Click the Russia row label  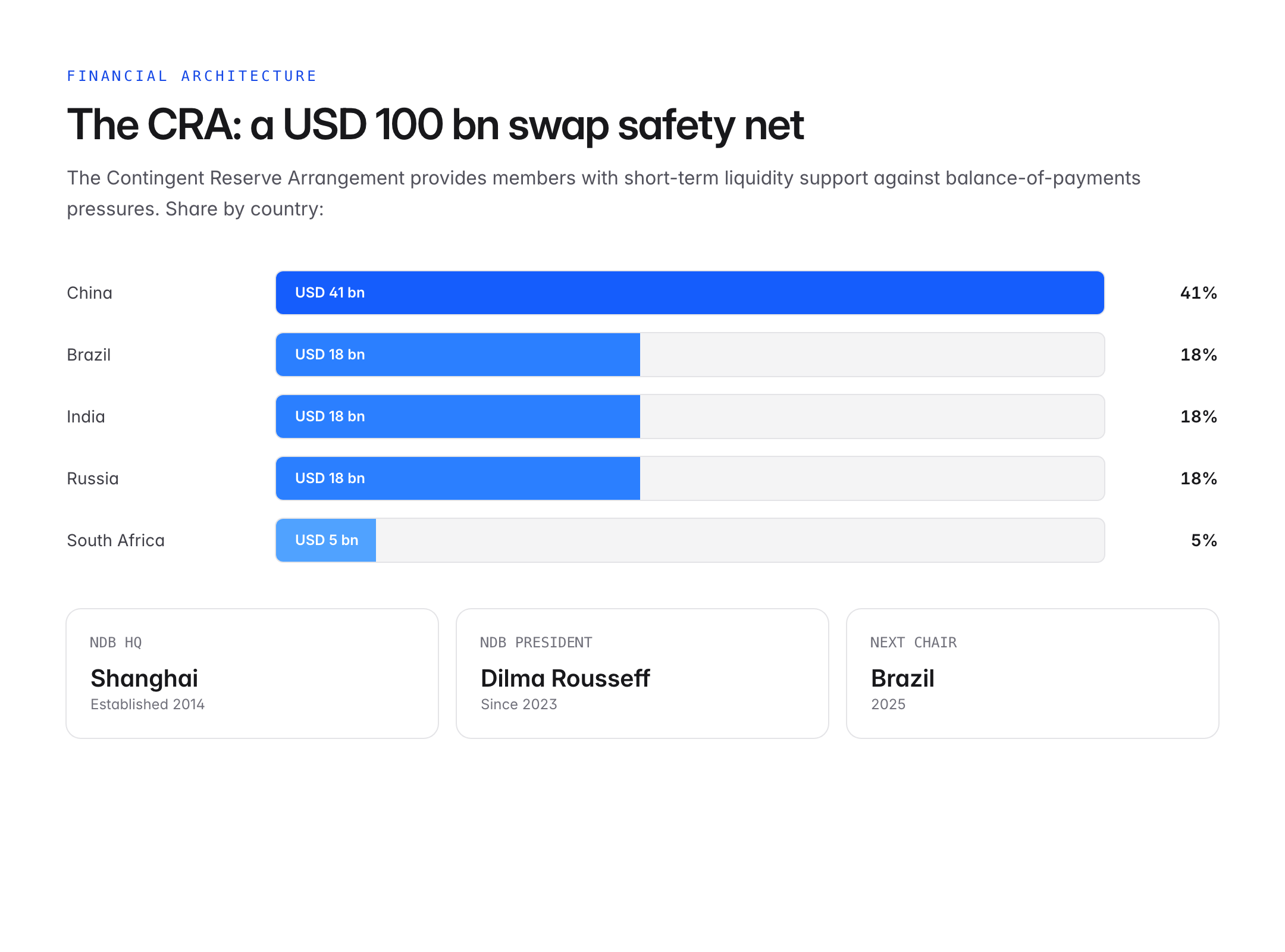[x=93, y=478]
